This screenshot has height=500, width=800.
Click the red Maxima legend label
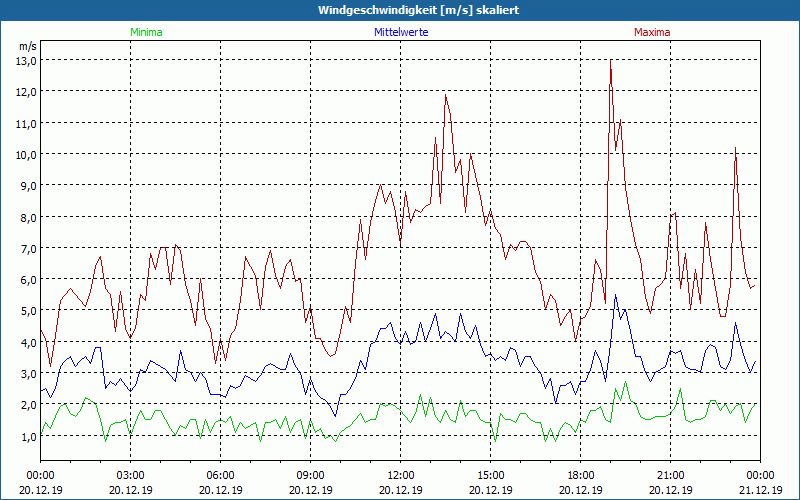[652, 32]
